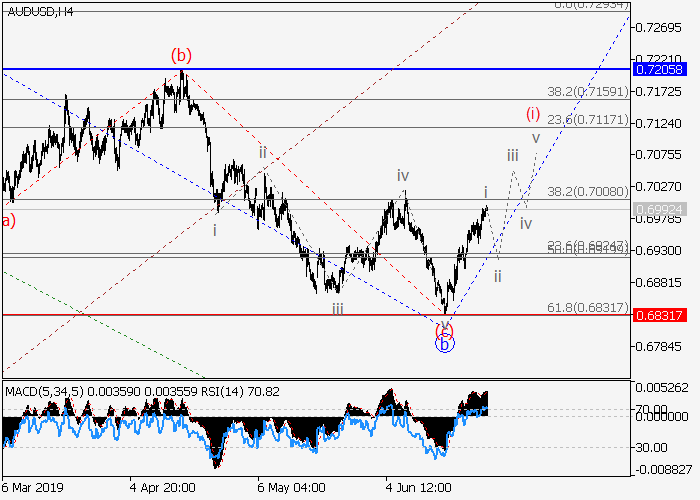Screen dimensions: 700x500
Task: Click the 6 Mar 2019 date marker
Action: point(35,489)
